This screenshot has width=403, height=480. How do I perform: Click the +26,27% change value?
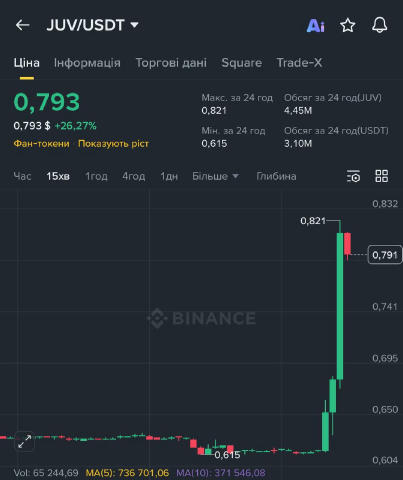pyautogui.click(x=75, y=126)
